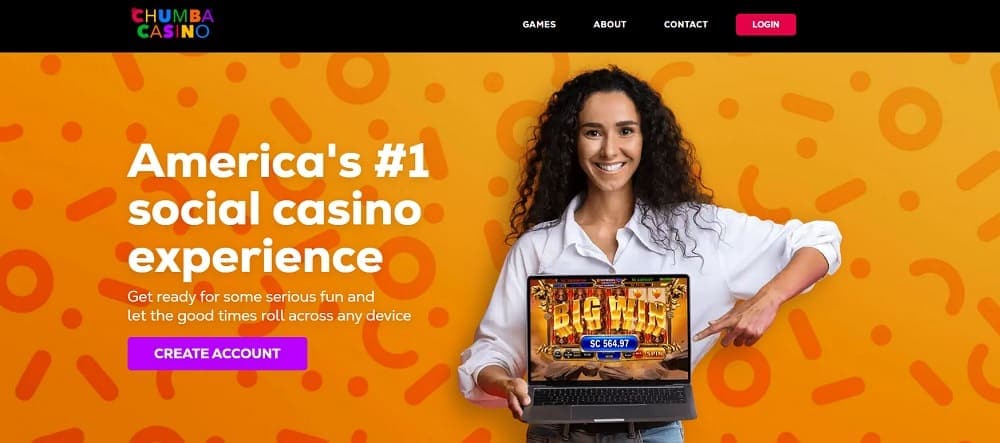Open the CONTACT page link
This screenshot has width=1000, height=443.
click(686, 24)
